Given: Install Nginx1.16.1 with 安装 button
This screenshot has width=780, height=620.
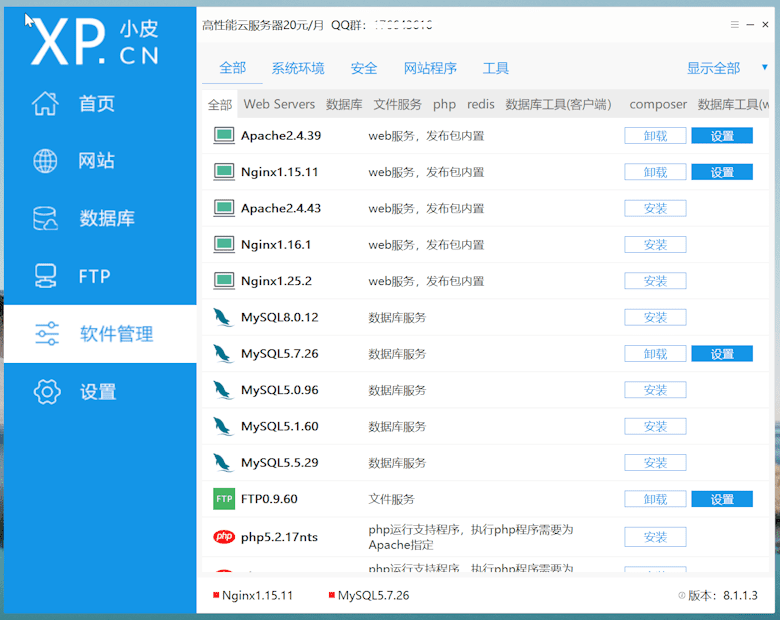Looking at the screenshot, I should coord(655,244).
